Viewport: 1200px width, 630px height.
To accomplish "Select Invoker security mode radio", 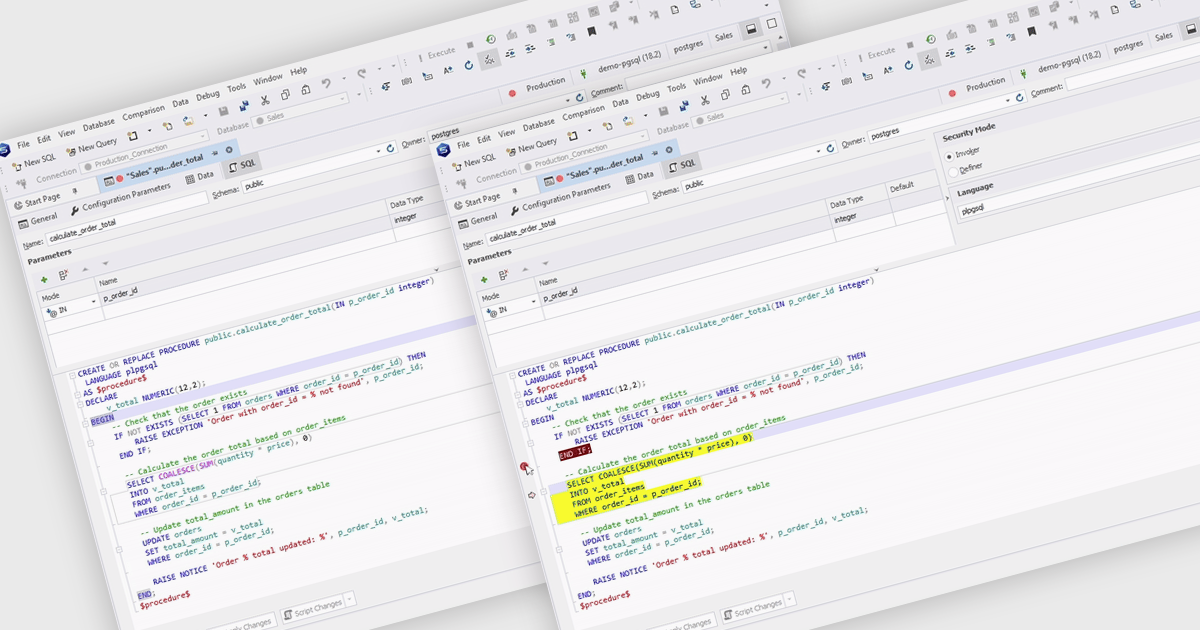I will pos(950,157).
